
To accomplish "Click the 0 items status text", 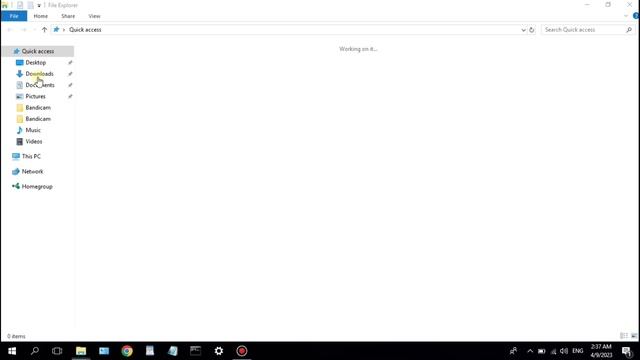I will coord(16,336).
